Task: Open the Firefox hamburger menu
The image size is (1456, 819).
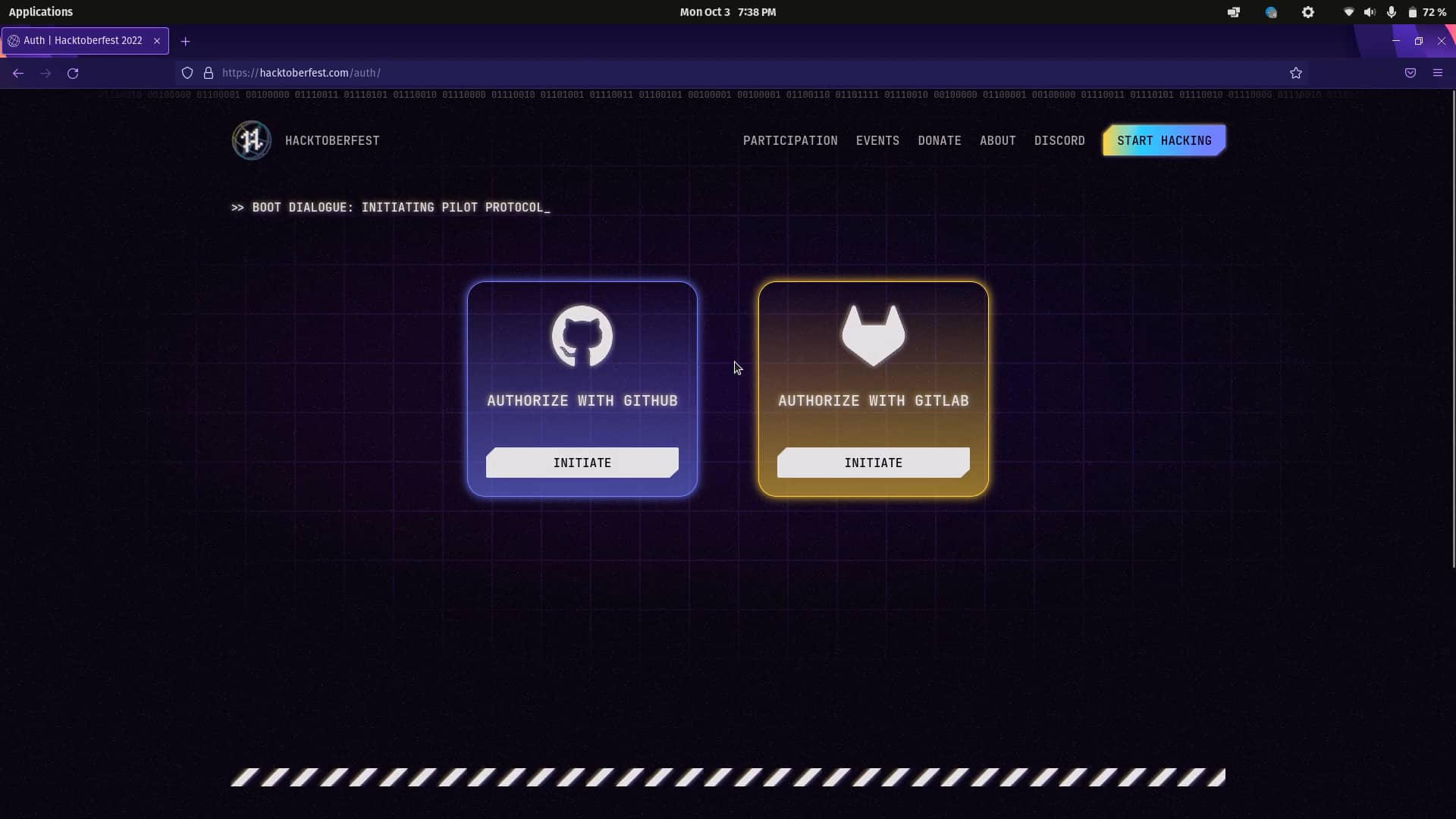Action: click(x=1438, y=73)
